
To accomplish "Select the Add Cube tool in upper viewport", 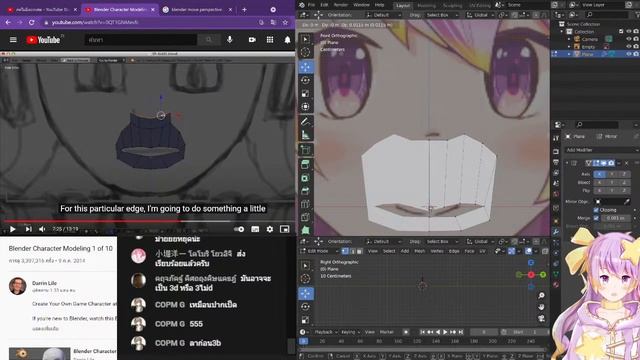I will point(305,150).
